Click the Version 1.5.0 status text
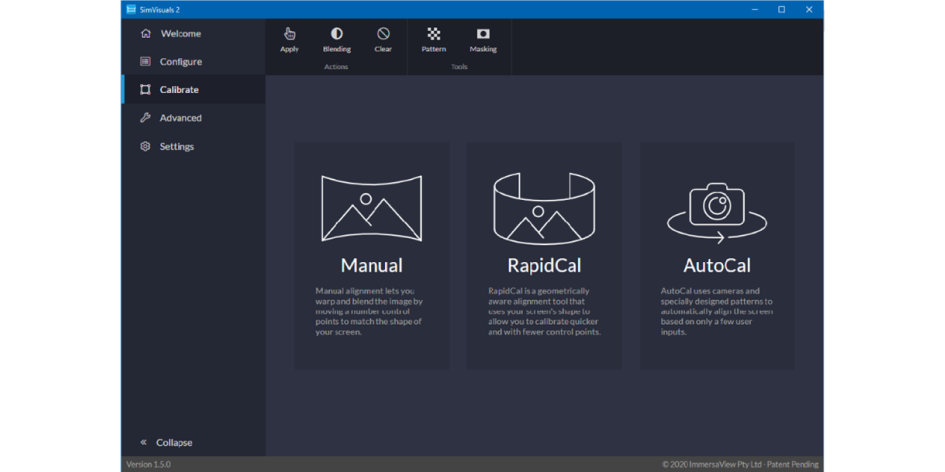This screenshot has height=472, width=945. [x=148, y=464]
